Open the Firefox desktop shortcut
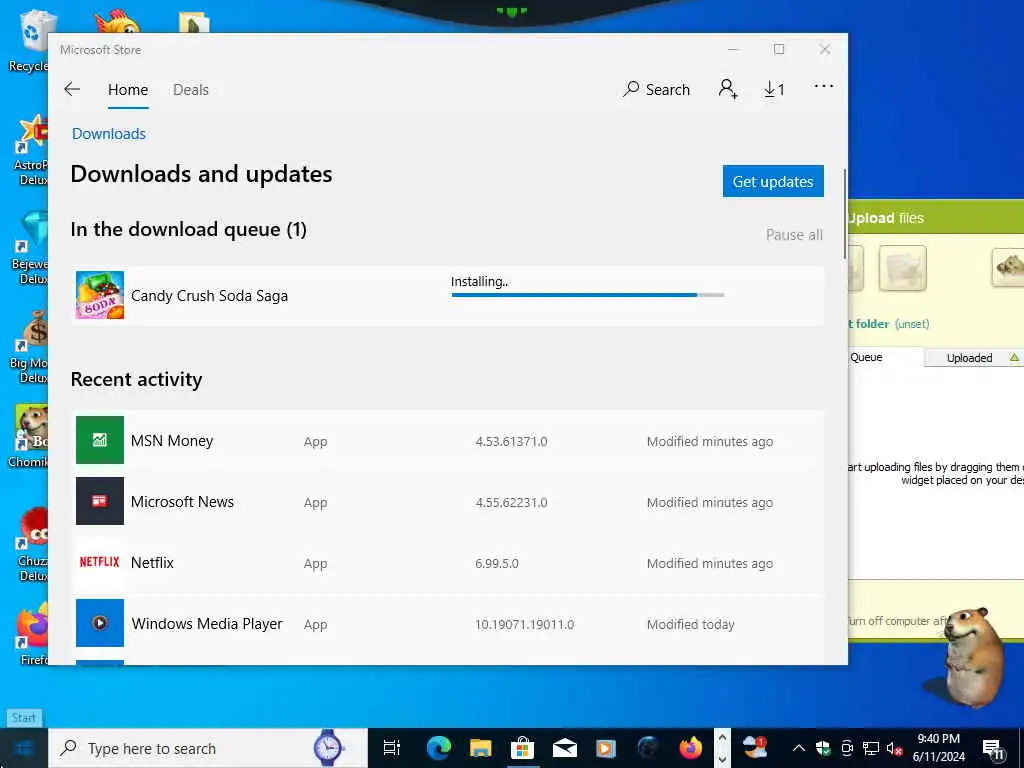 32,635
